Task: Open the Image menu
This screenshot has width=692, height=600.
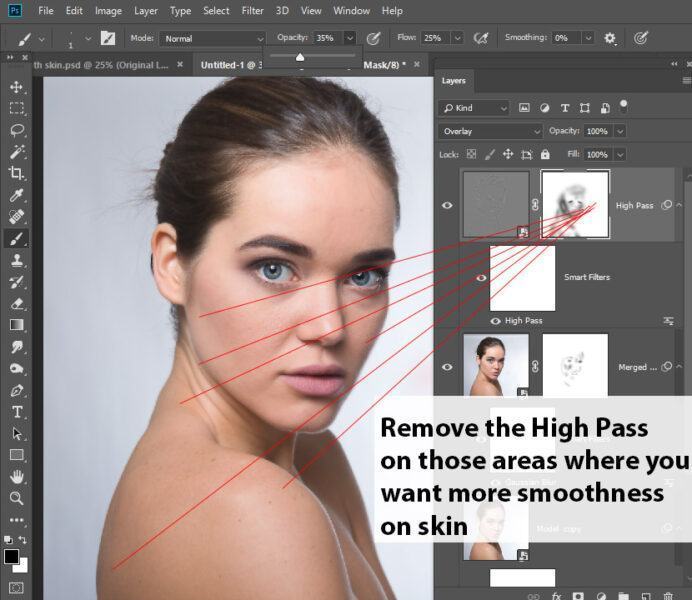Action: coord(109,11)
